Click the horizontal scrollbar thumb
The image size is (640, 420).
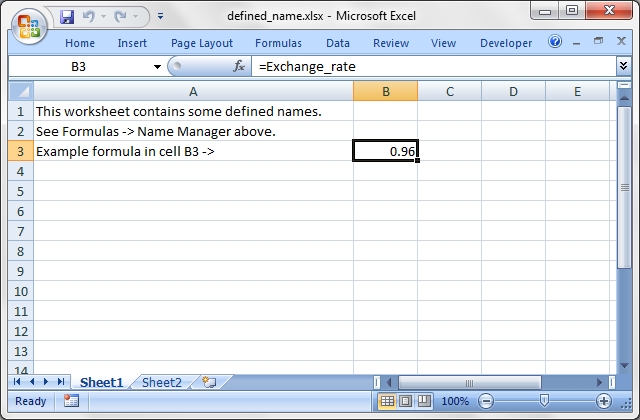[x=470, y=382]
